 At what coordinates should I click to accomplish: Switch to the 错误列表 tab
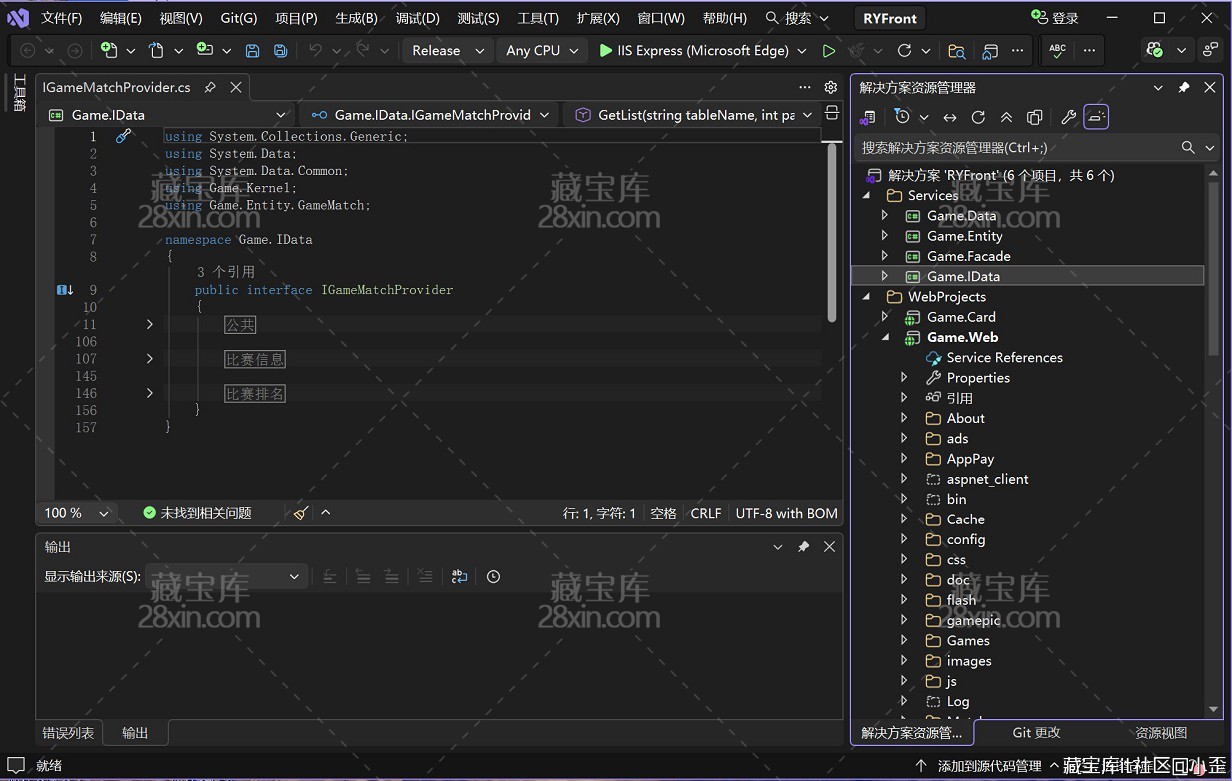click(x=68, y=733)
